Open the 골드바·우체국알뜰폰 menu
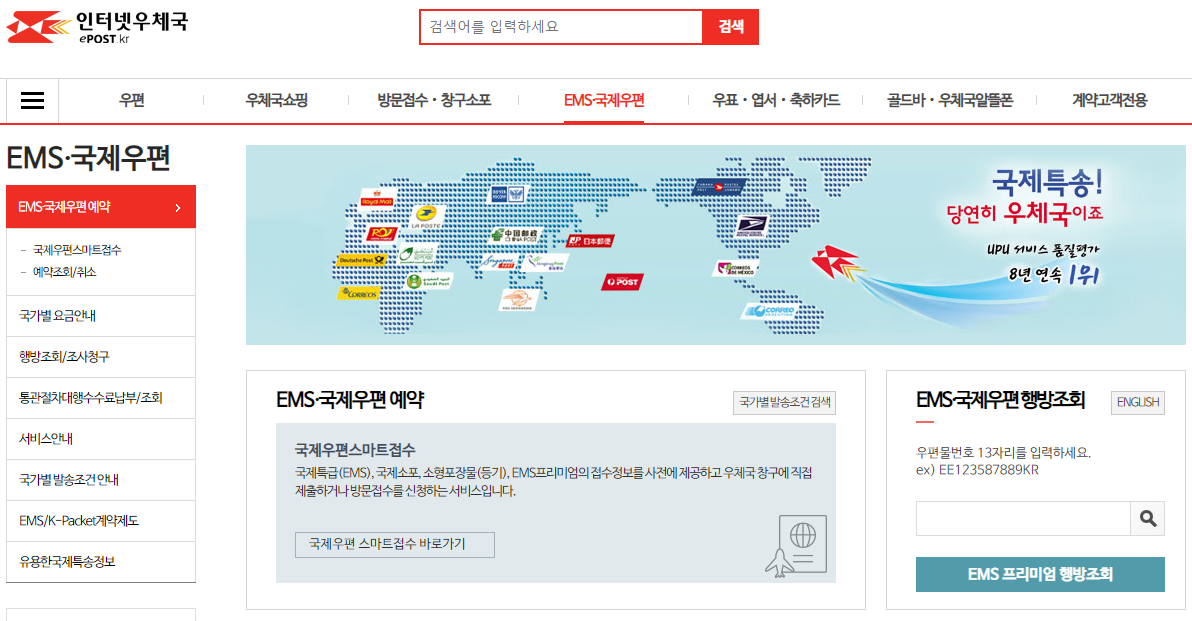Screen dimensions: 1192x621 (950, 100)
